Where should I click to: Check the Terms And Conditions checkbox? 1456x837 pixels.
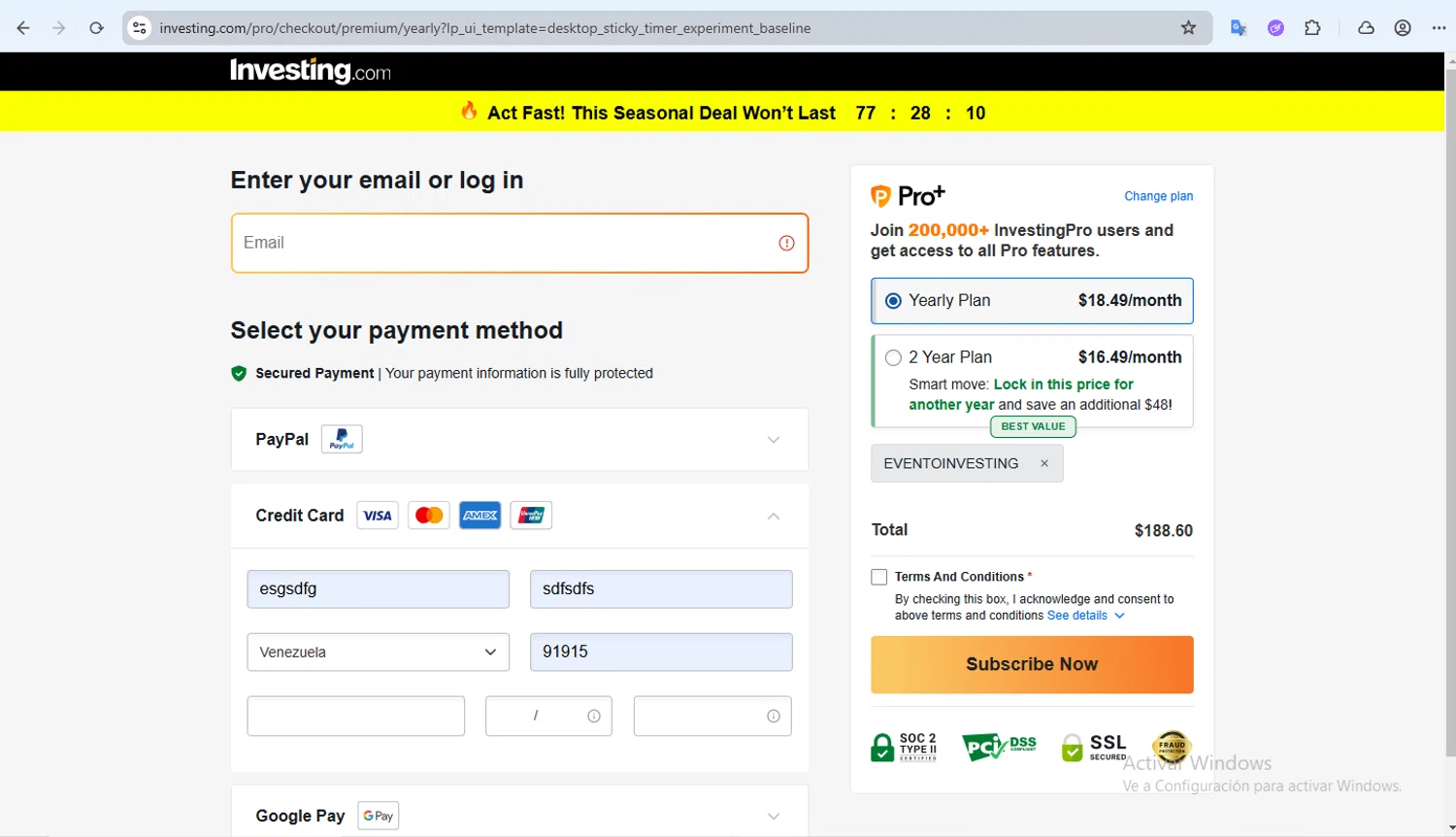(x=879, y=577)
